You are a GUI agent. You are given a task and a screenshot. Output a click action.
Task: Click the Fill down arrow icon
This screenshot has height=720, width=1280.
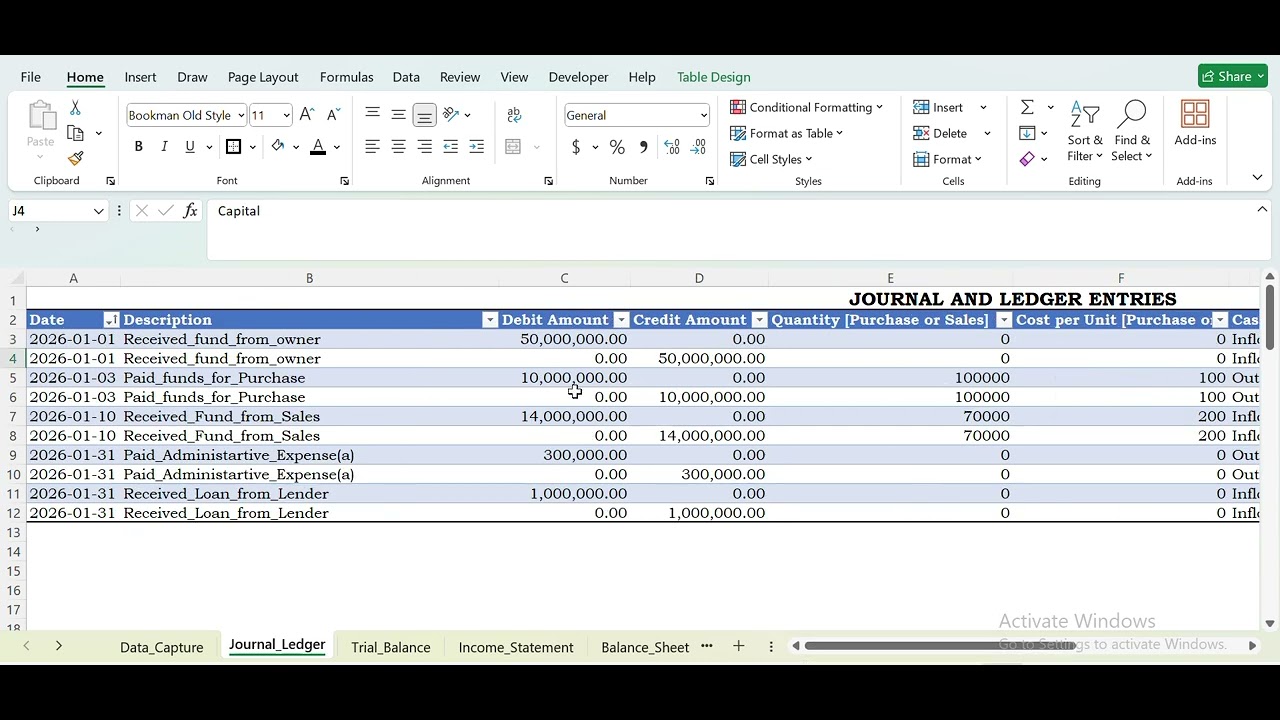click(x=1027, y=133)
